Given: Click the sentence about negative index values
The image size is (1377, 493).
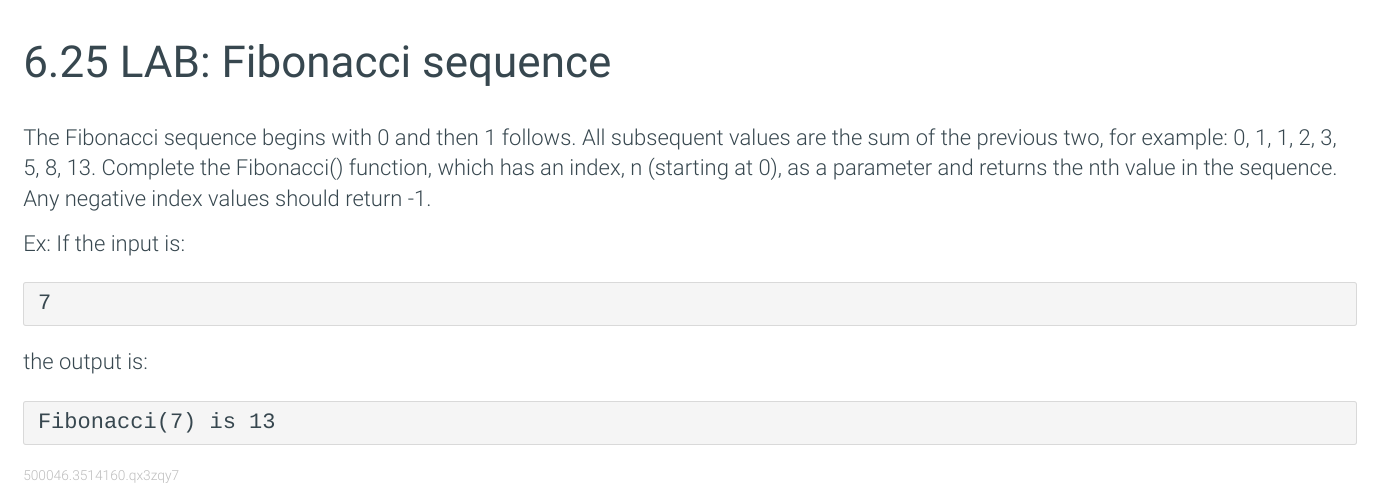Looking at the screenshot, I should pos(227,198).
